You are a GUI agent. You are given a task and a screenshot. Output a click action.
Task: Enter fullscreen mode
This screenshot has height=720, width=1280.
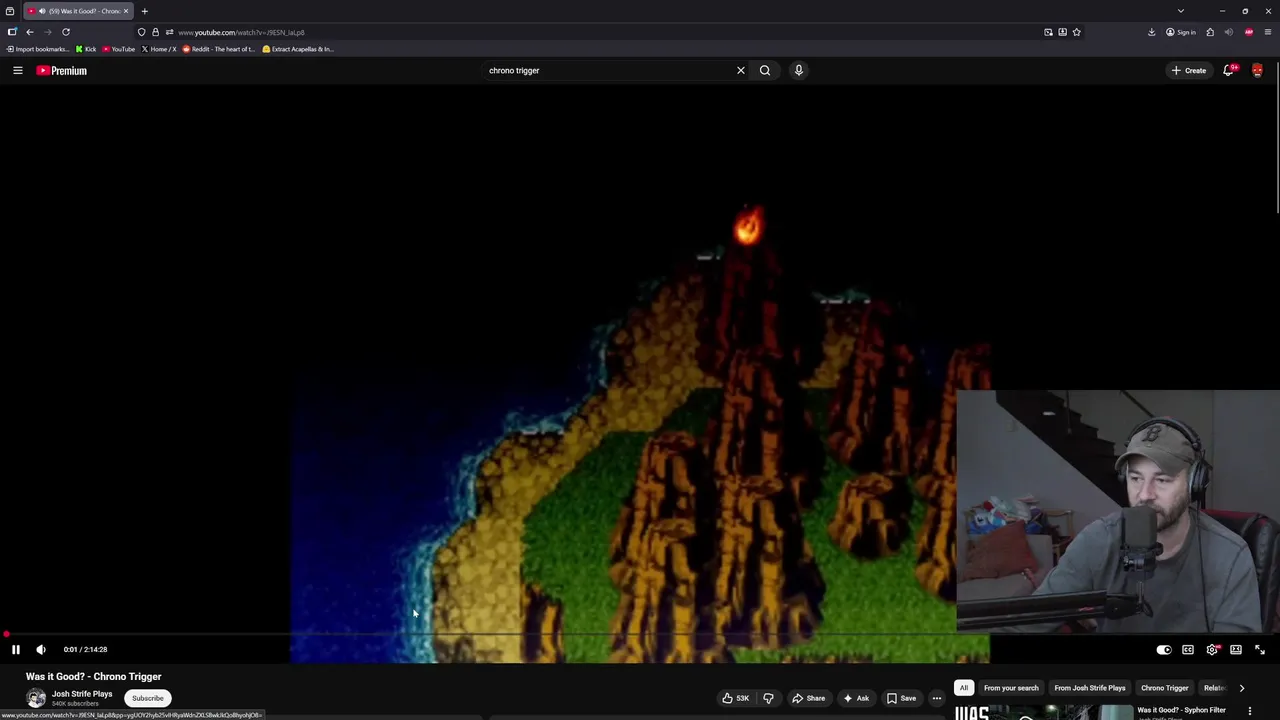point(1260,650)
